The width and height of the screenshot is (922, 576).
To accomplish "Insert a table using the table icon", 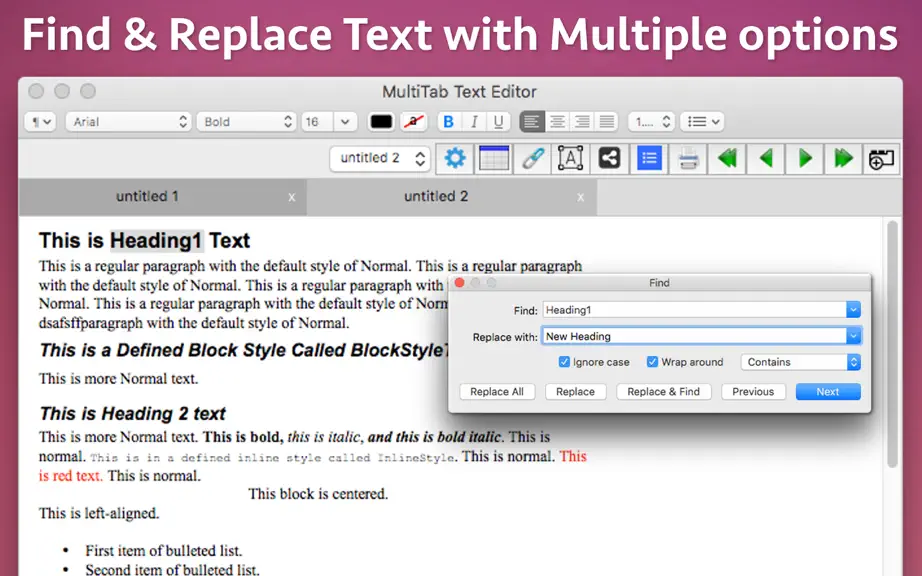I will 494,158.
